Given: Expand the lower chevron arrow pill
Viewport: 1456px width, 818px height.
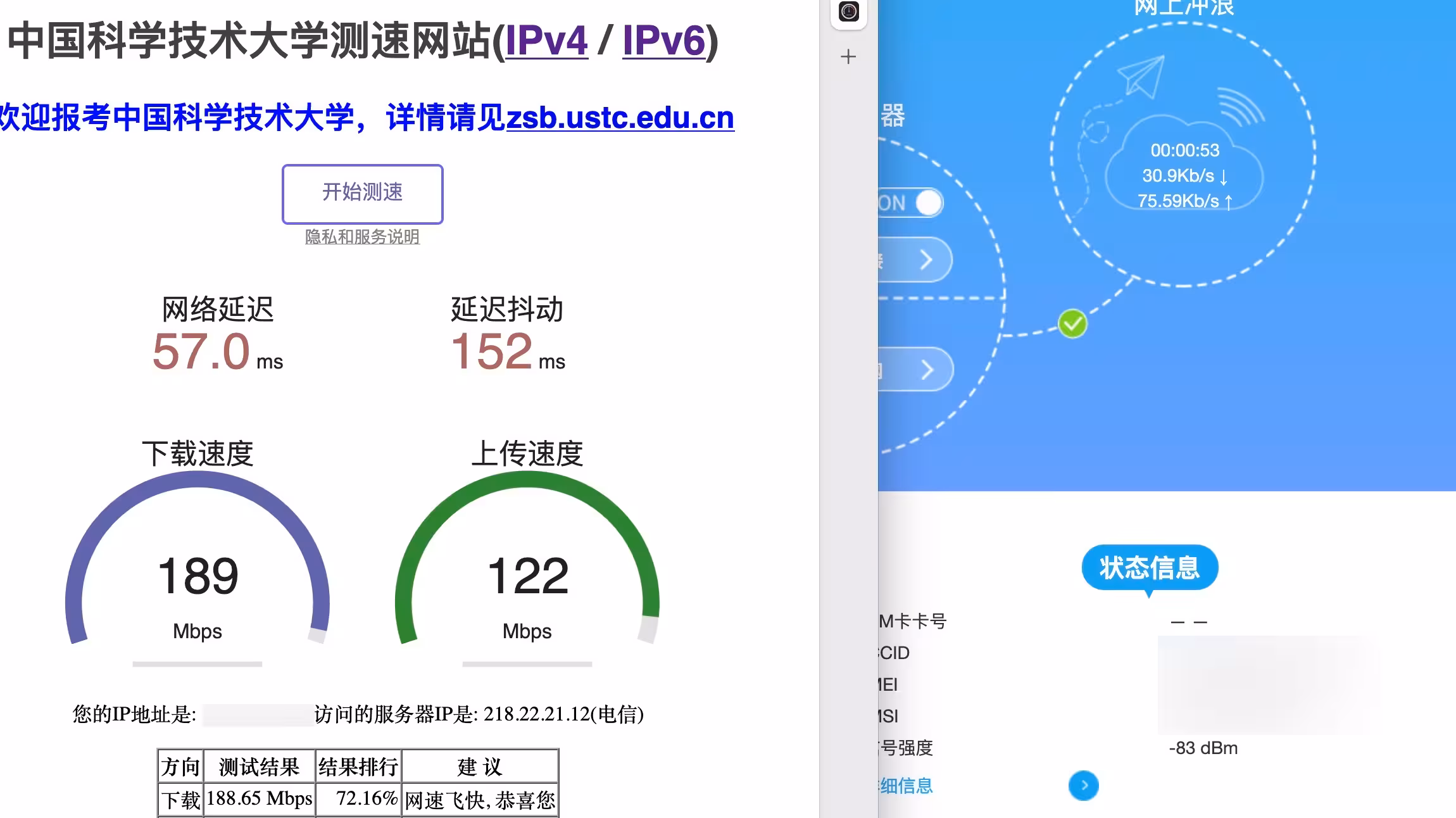Looking at the screenshot, I should (926, 369).
